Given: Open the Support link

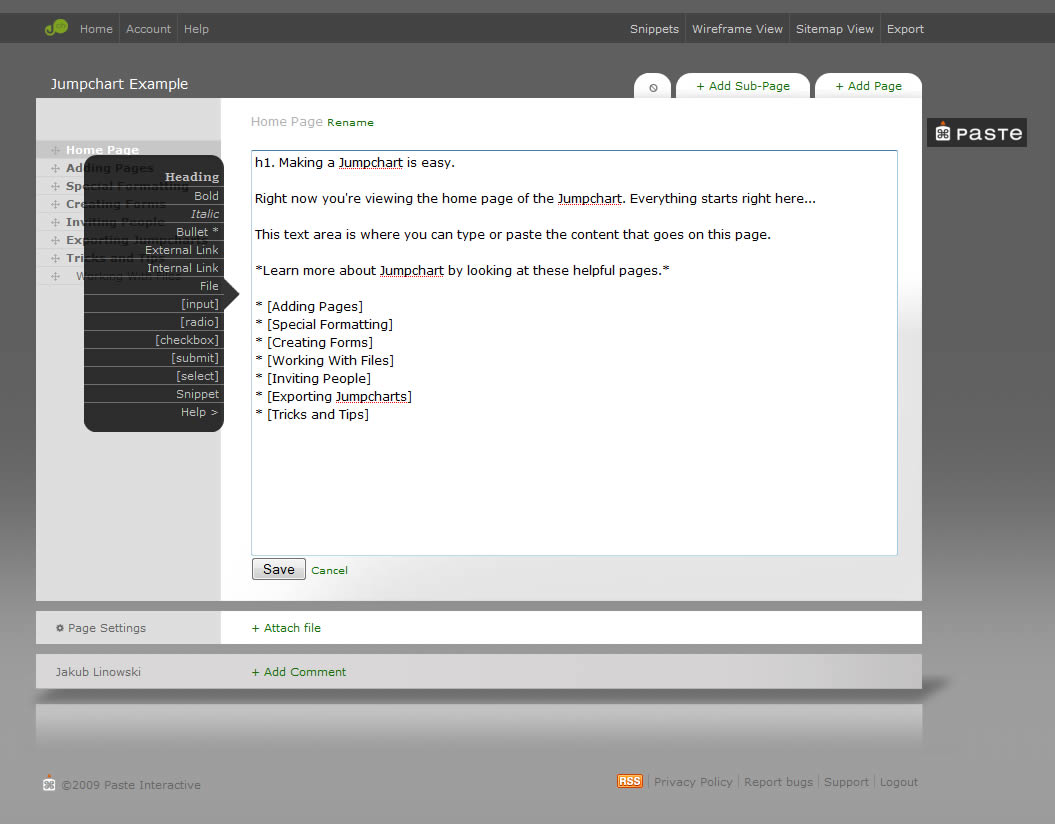Looking at the screenshot, I should (x=846, y=782).
